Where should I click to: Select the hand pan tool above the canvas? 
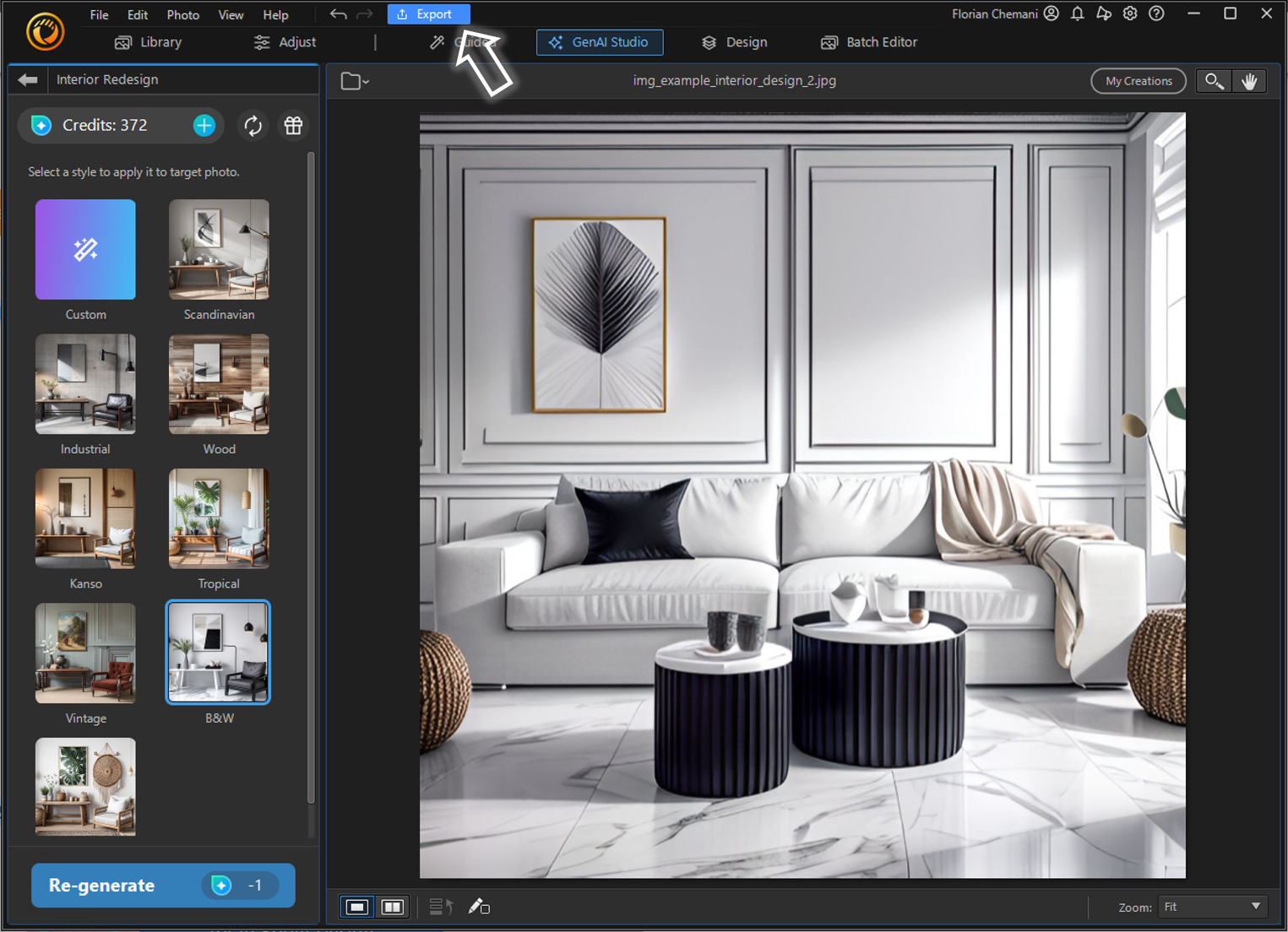tap(1250, 80)
